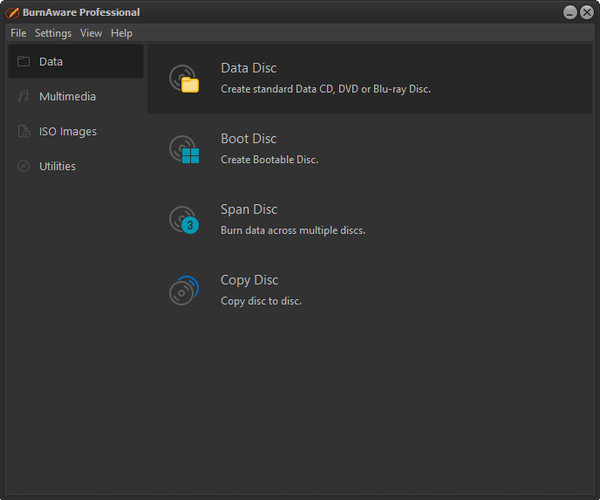The width and height of the screenshot is (600, 500).
Task: Minimize the BurnAware Professional window
Action: (x=569, y=13)
